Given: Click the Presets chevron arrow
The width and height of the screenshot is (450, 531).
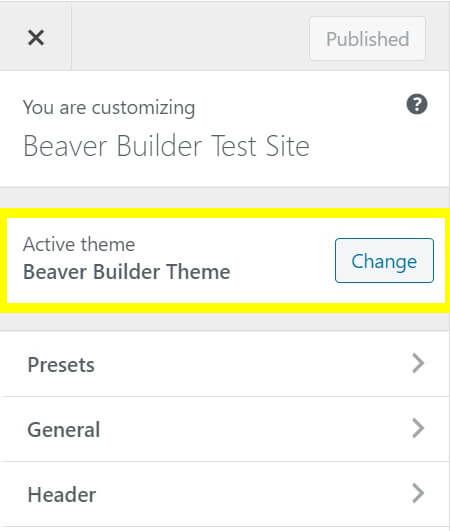Looking at the screenshot, I should [x=418, y=364].
